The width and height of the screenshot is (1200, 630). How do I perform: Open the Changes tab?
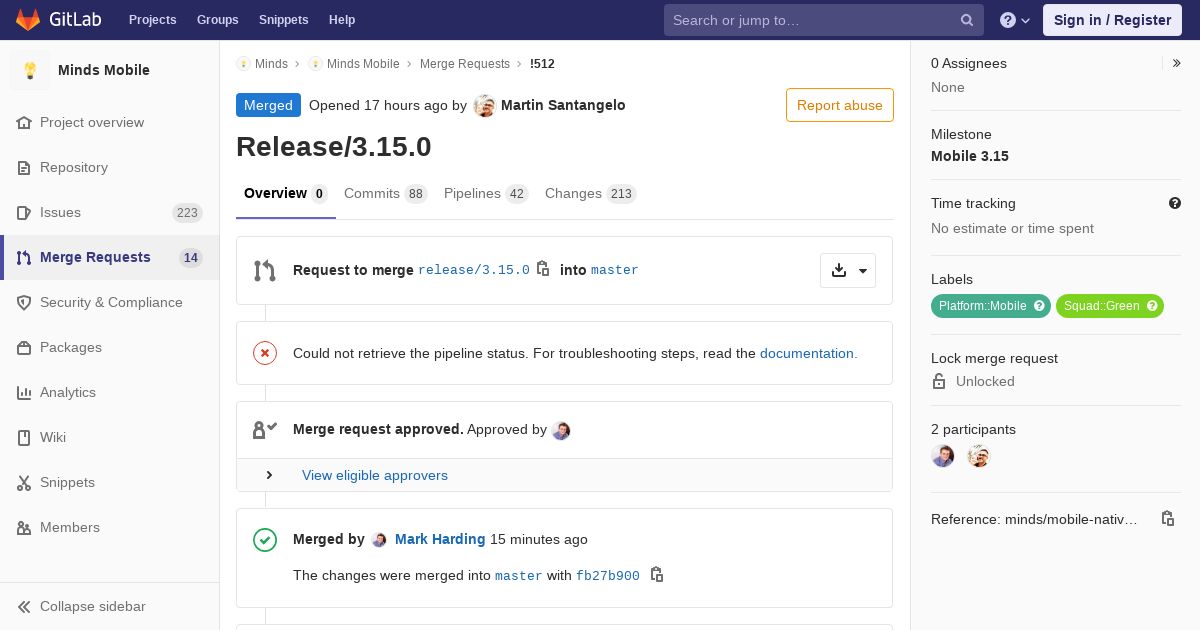tap(590, 194)
